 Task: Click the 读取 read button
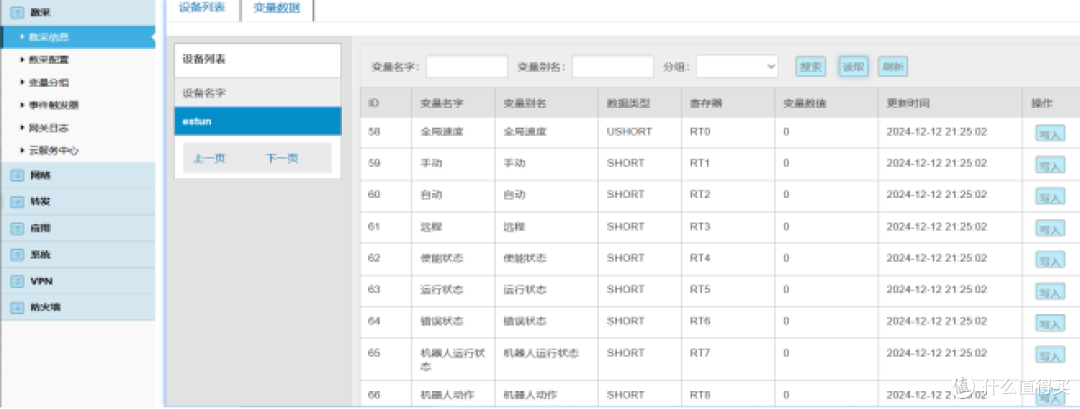pos(853,67)
